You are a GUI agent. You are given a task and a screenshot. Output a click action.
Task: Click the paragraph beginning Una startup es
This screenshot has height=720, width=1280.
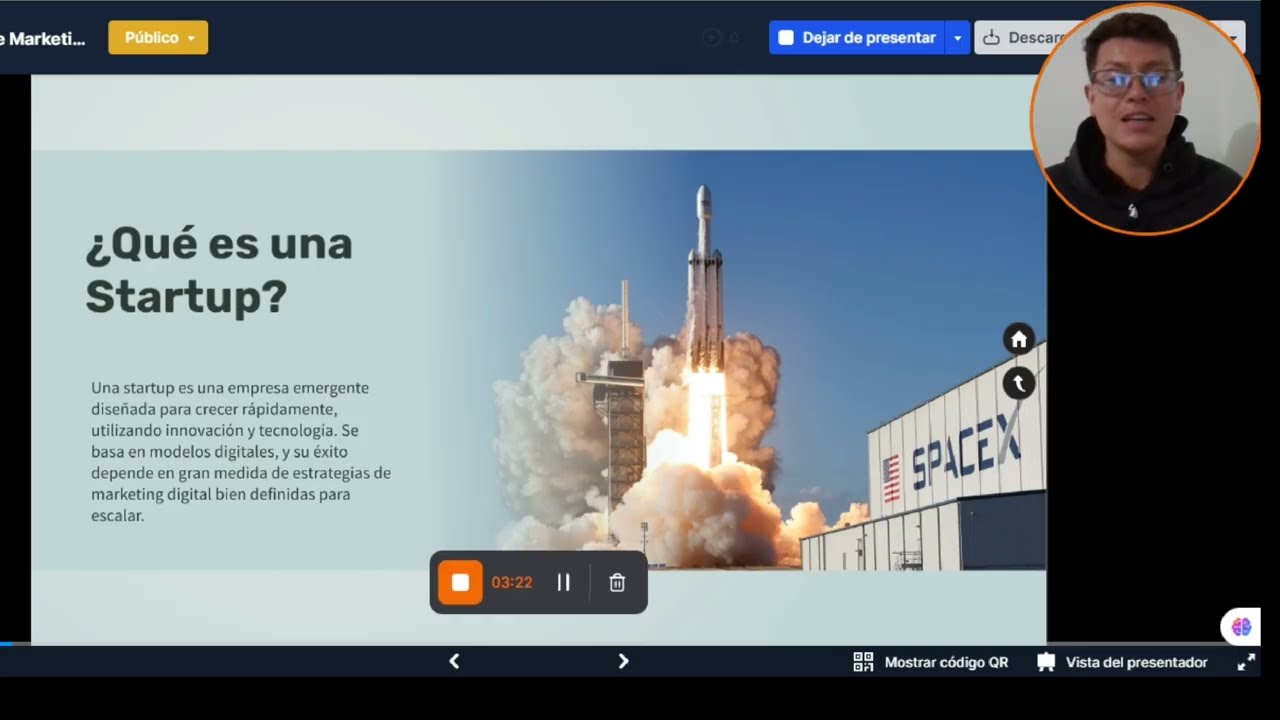coord(241,452)
